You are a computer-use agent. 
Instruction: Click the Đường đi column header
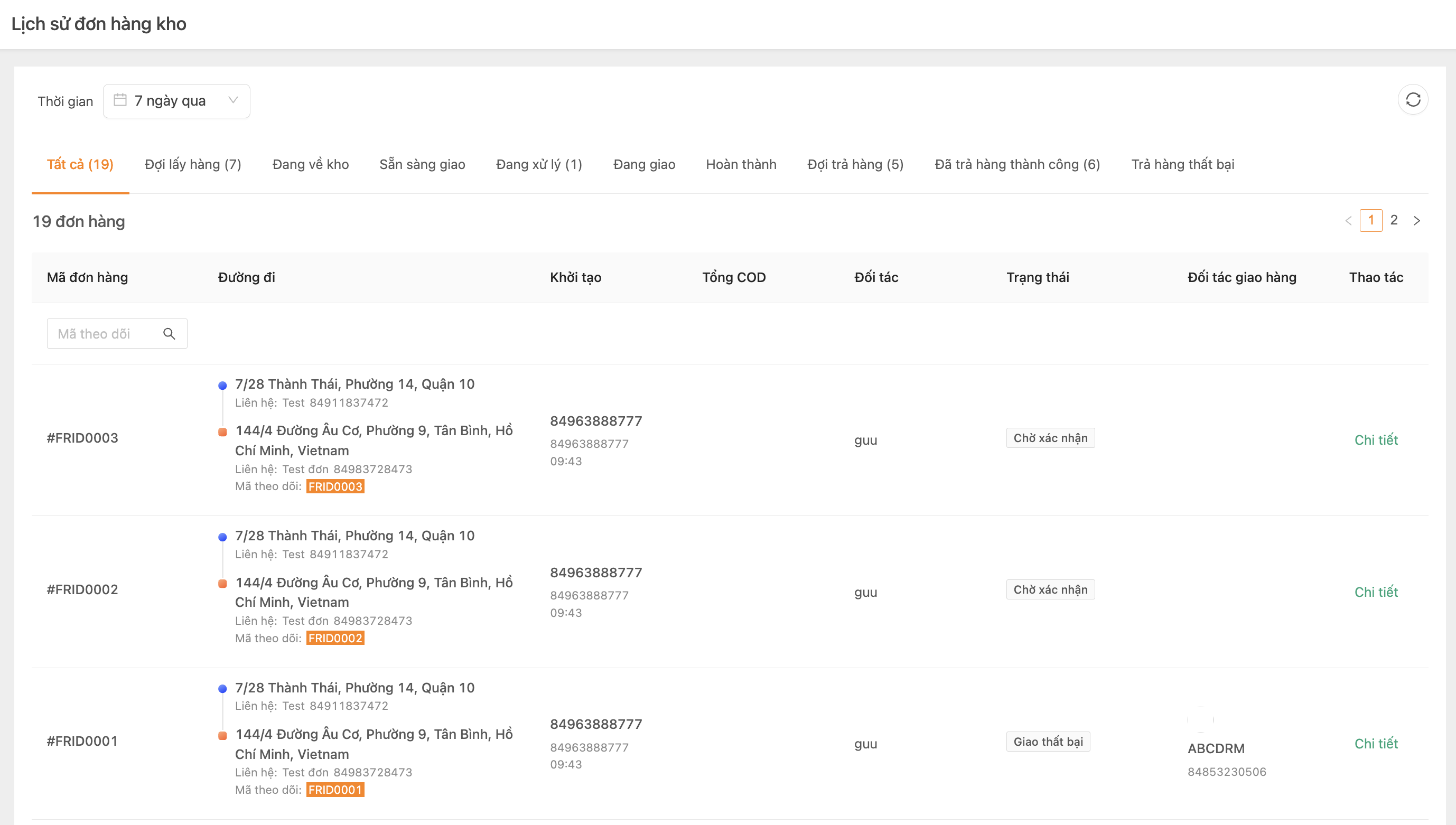[x=247, y=278]
